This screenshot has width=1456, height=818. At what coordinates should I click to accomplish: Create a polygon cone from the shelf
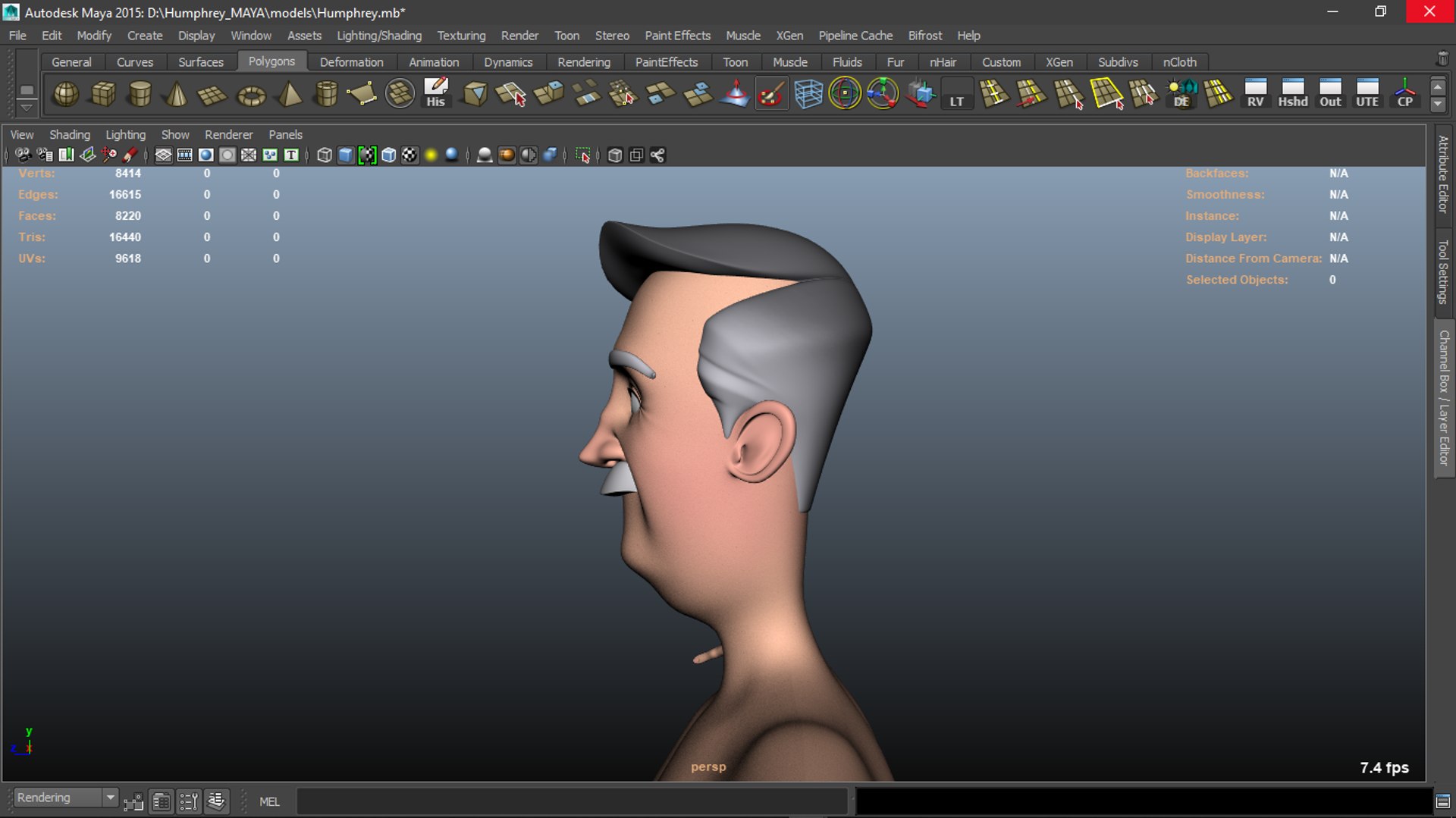pos(177,94)
